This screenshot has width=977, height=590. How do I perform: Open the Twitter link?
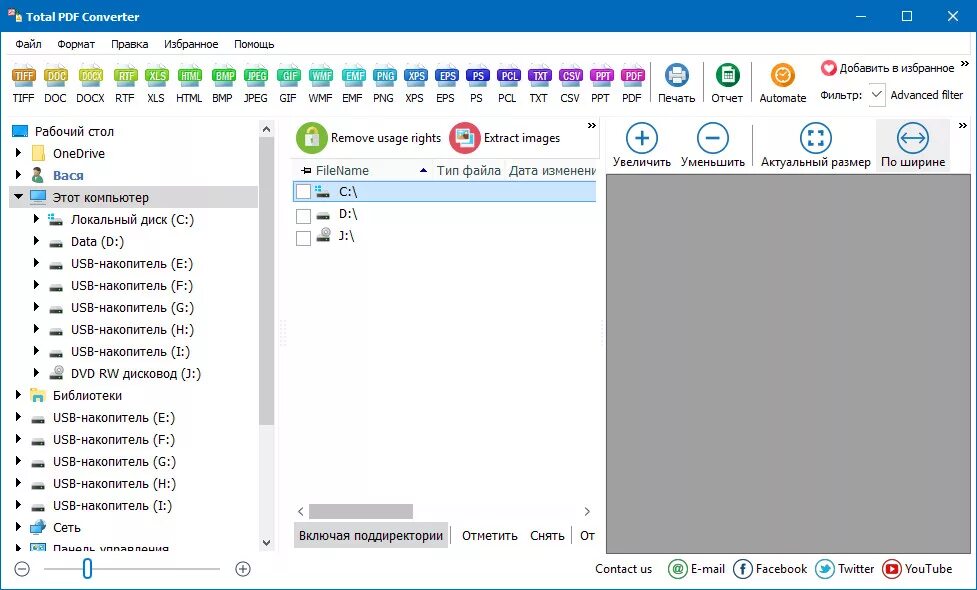click(845, 568)
